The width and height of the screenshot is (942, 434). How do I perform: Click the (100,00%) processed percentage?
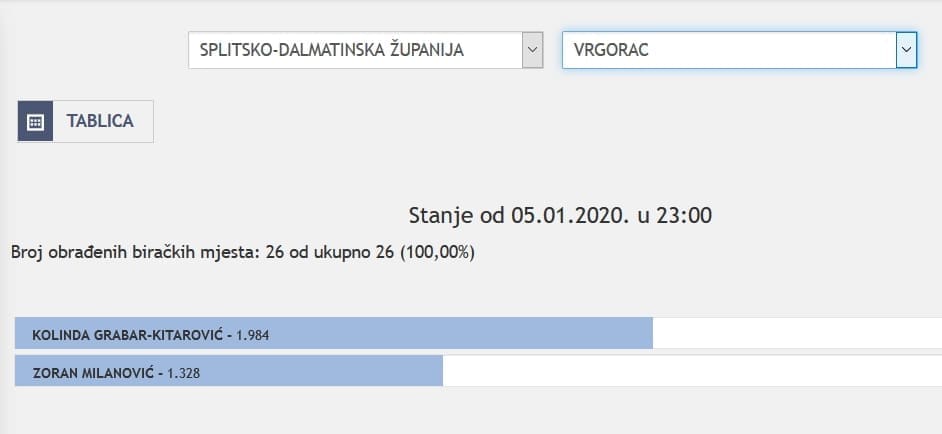[x=437, y=252]
